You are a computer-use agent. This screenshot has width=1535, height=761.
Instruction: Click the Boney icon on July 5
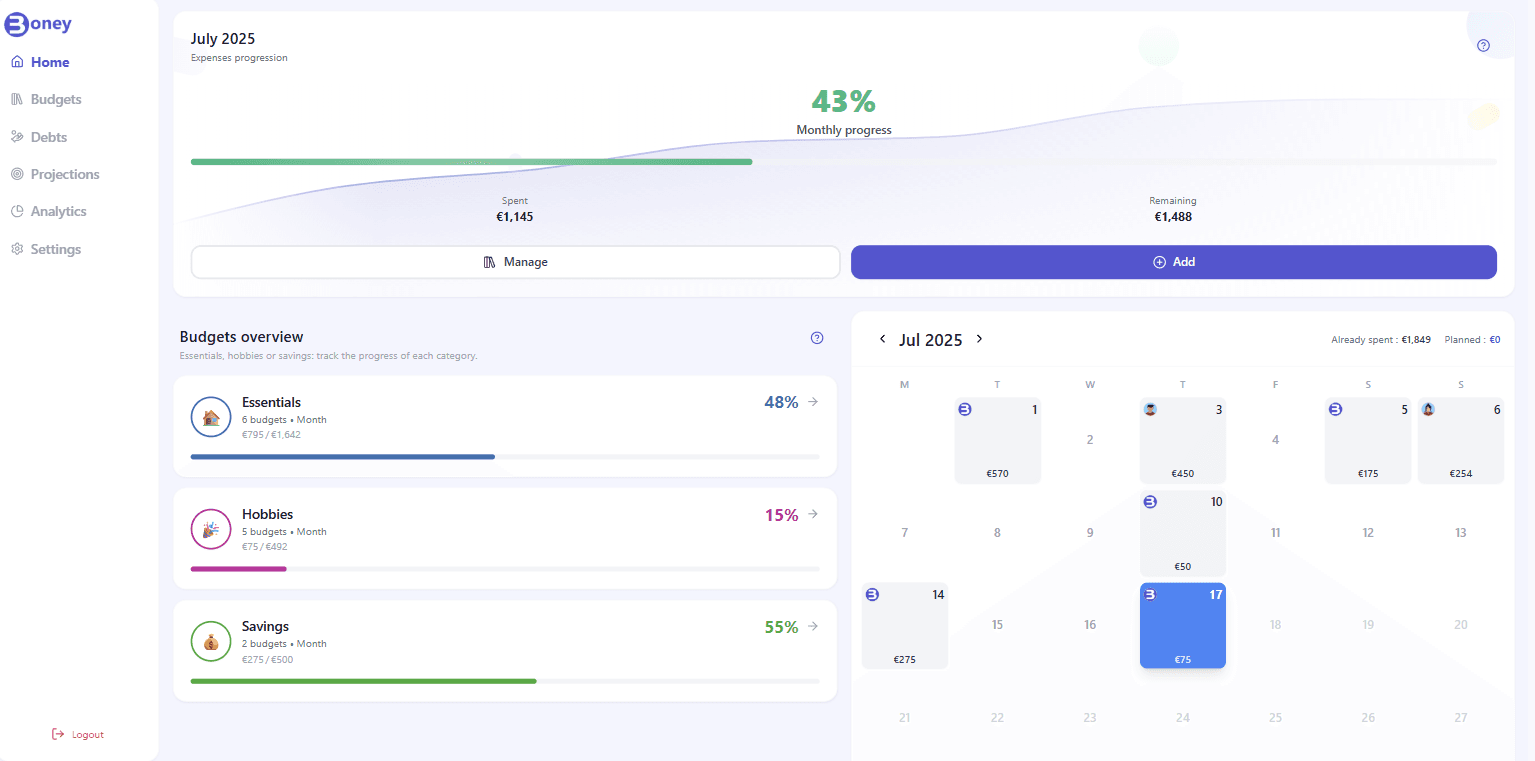pos(1335,409)
